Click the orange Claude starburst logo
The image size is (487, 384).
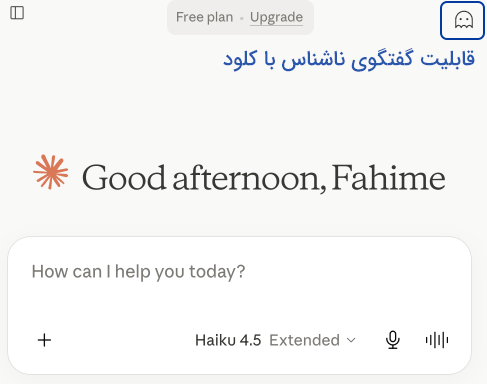[51, 172]
